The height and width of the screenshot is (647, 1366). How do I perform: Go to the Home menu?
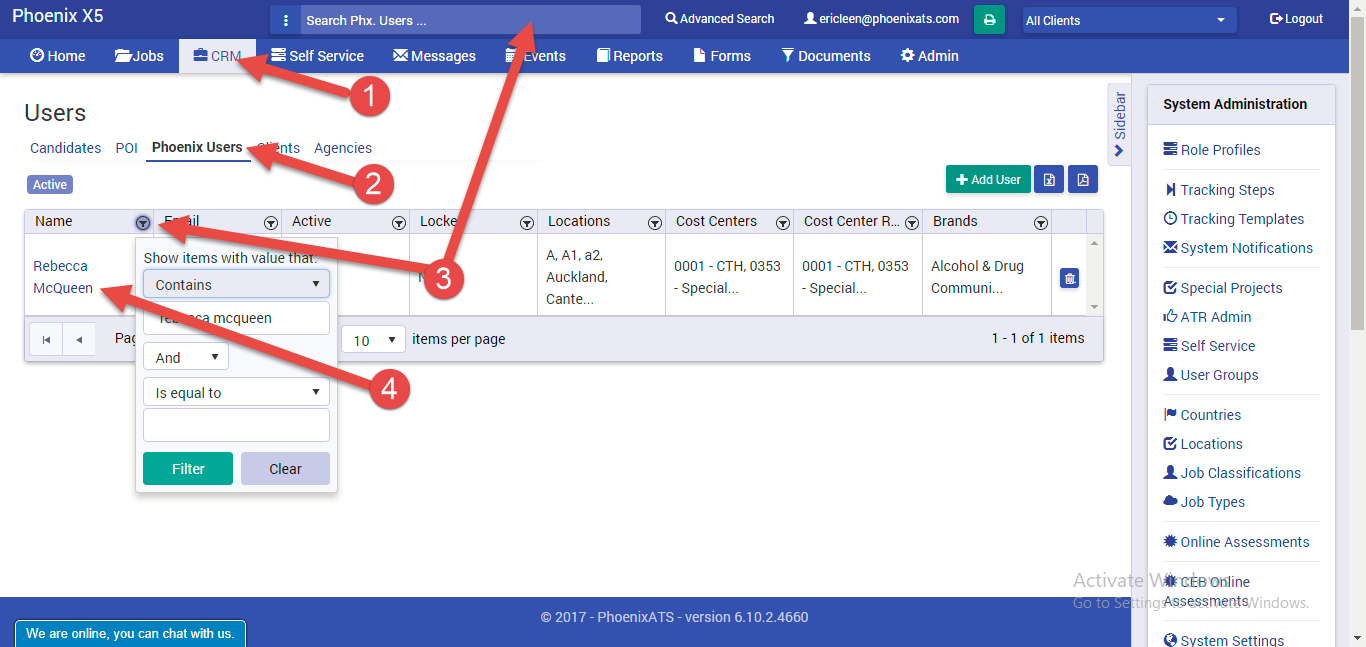click(x=58, y=56)
